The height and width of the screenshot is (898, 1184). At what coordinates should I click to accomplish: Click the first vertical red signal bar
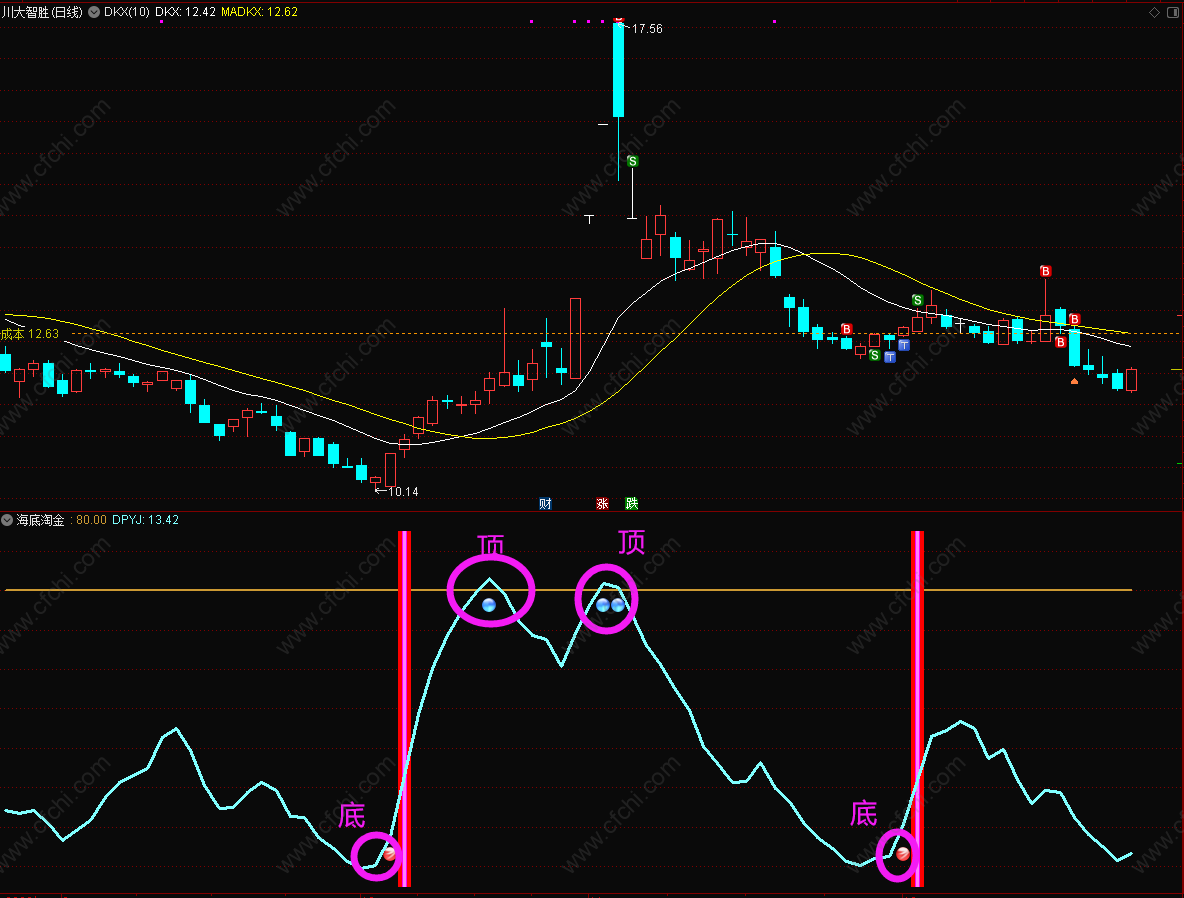[x=404, y=708]
